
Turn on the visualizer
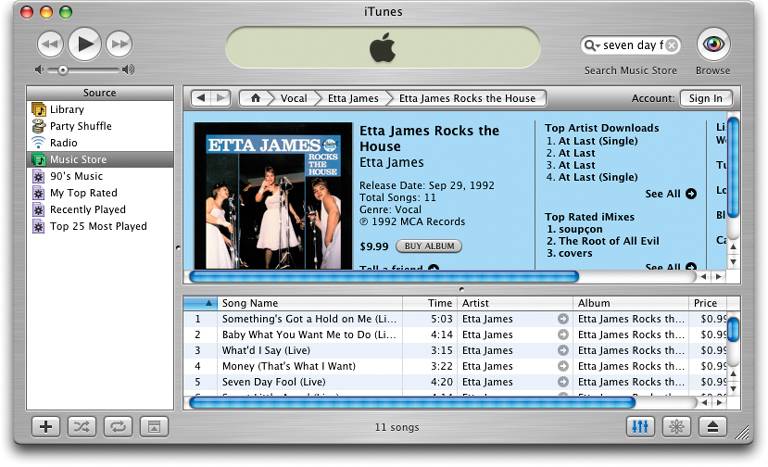677,426
